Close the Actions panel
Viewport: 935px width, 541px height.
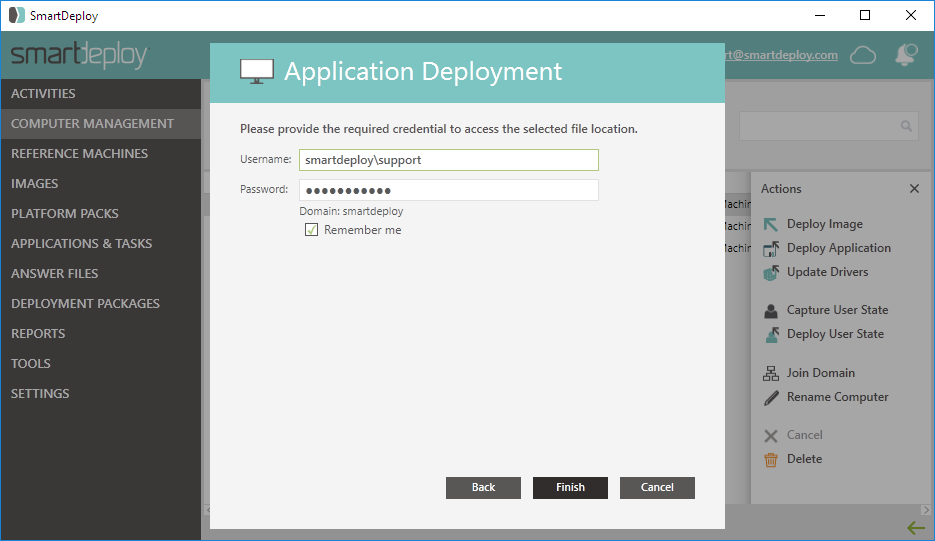914,188
